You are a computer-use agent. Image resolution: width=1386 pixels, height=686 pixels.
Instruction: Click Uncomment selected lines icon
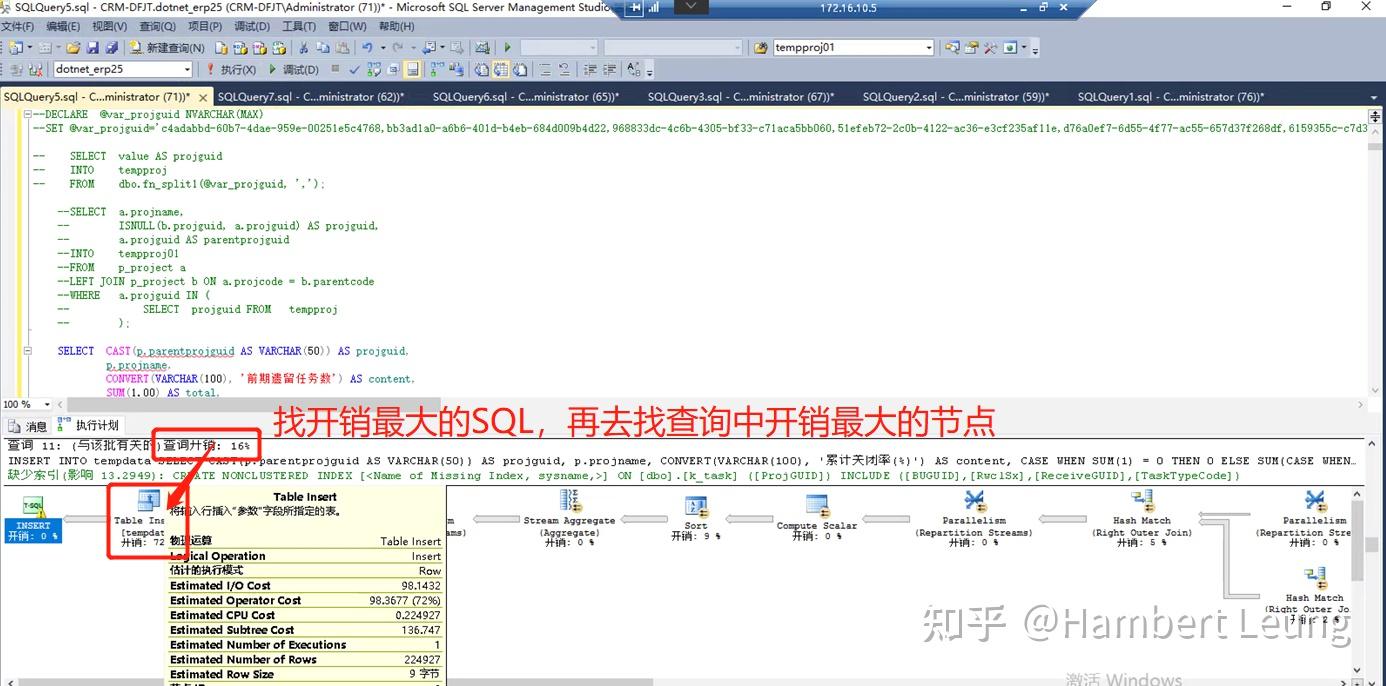pos(564,69)
